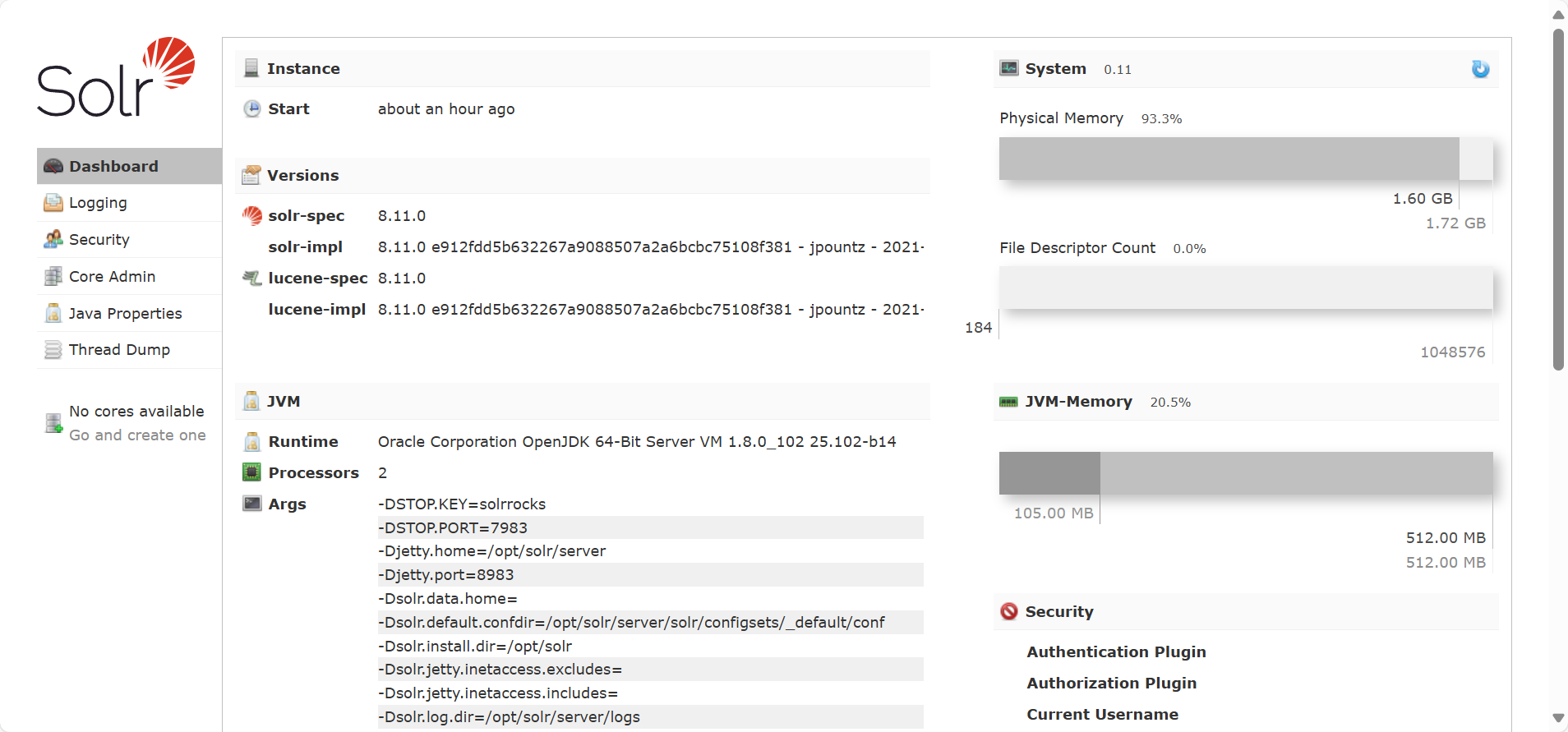Select '-Djetty.home=/opt/solr/server' argument

click(x=491, y=551)
